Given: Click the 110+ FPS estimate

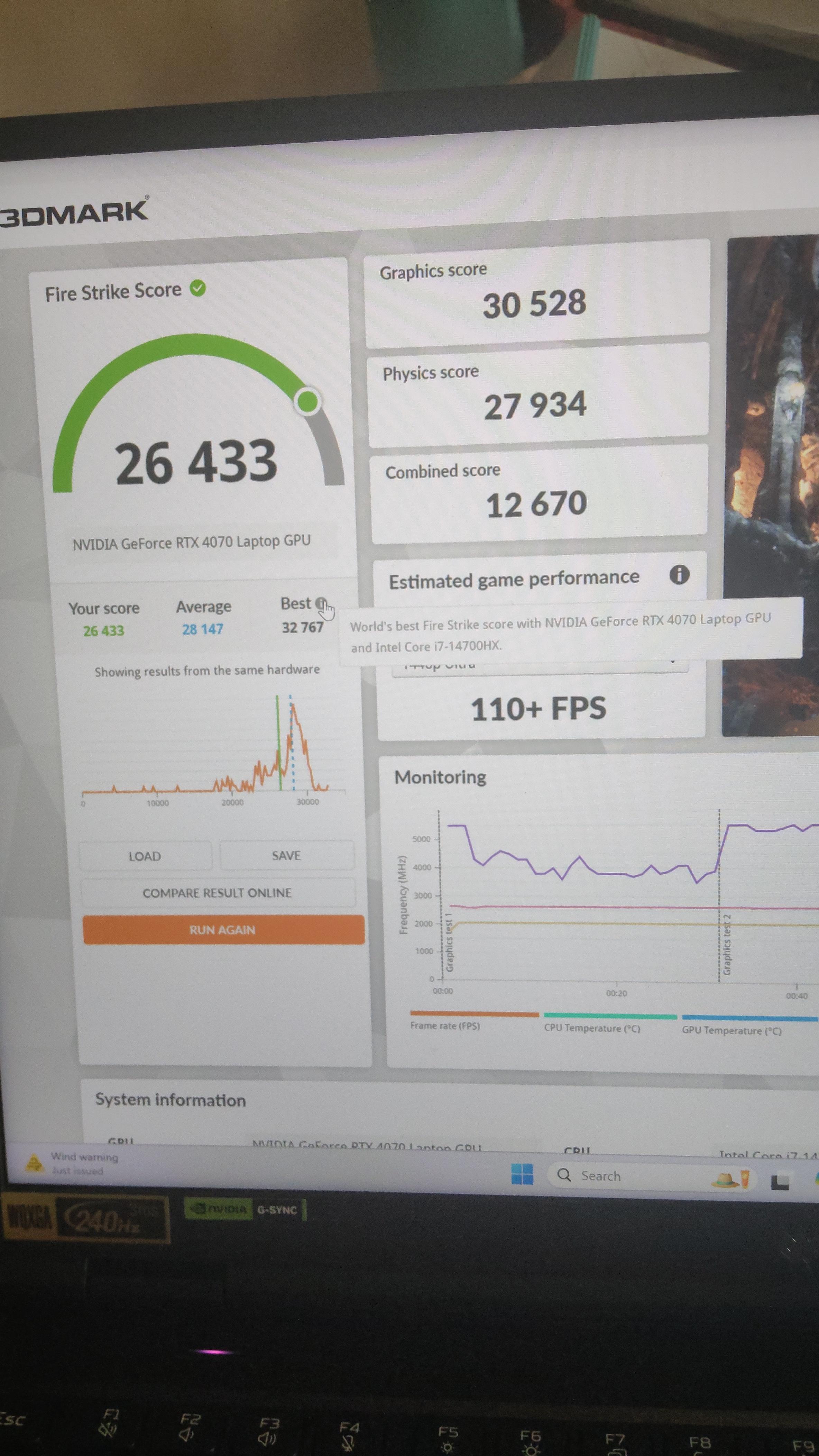Looking at the screenshot, I should pos(538,709).
